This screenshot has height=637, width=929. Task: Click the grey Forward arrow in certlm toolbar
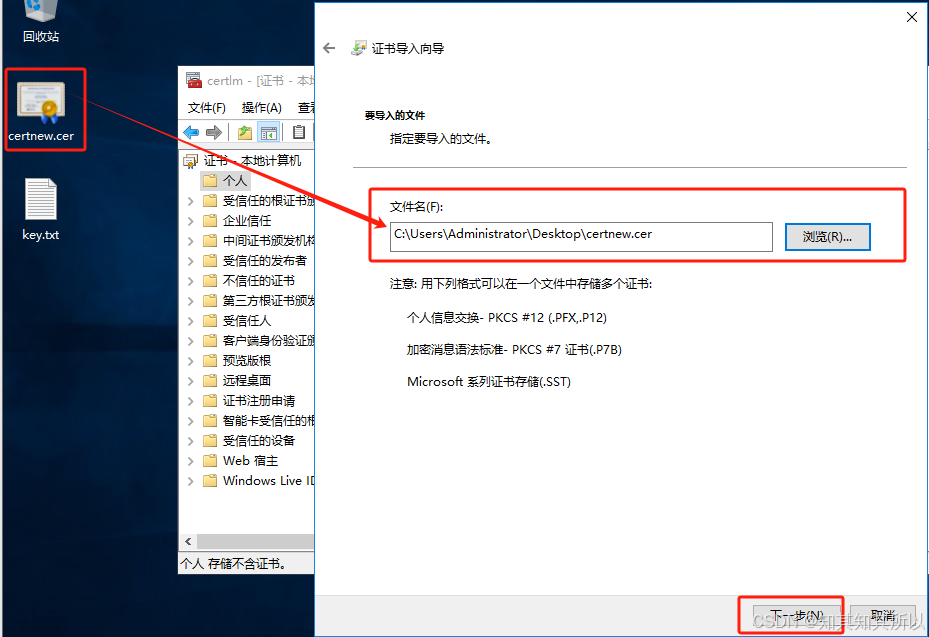[x=213, y=132]
